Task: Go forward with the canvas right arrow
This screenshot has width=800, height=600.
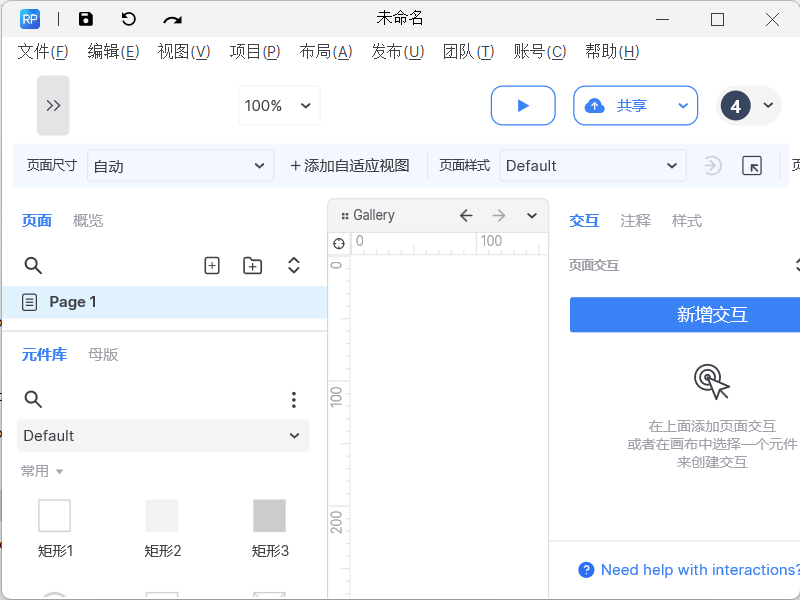Action: click(x=499, y=215)
